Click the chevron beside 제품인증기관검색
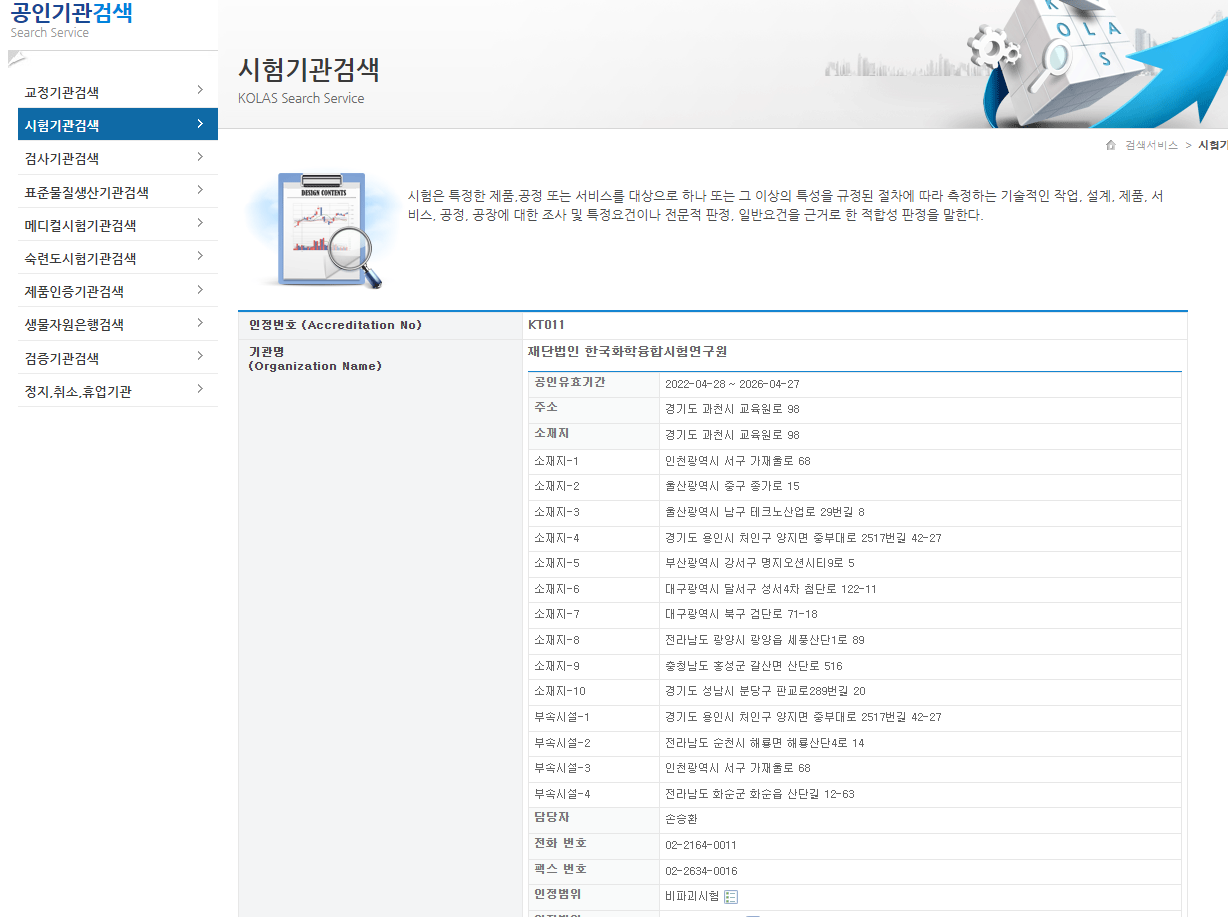 click(200, 290)
